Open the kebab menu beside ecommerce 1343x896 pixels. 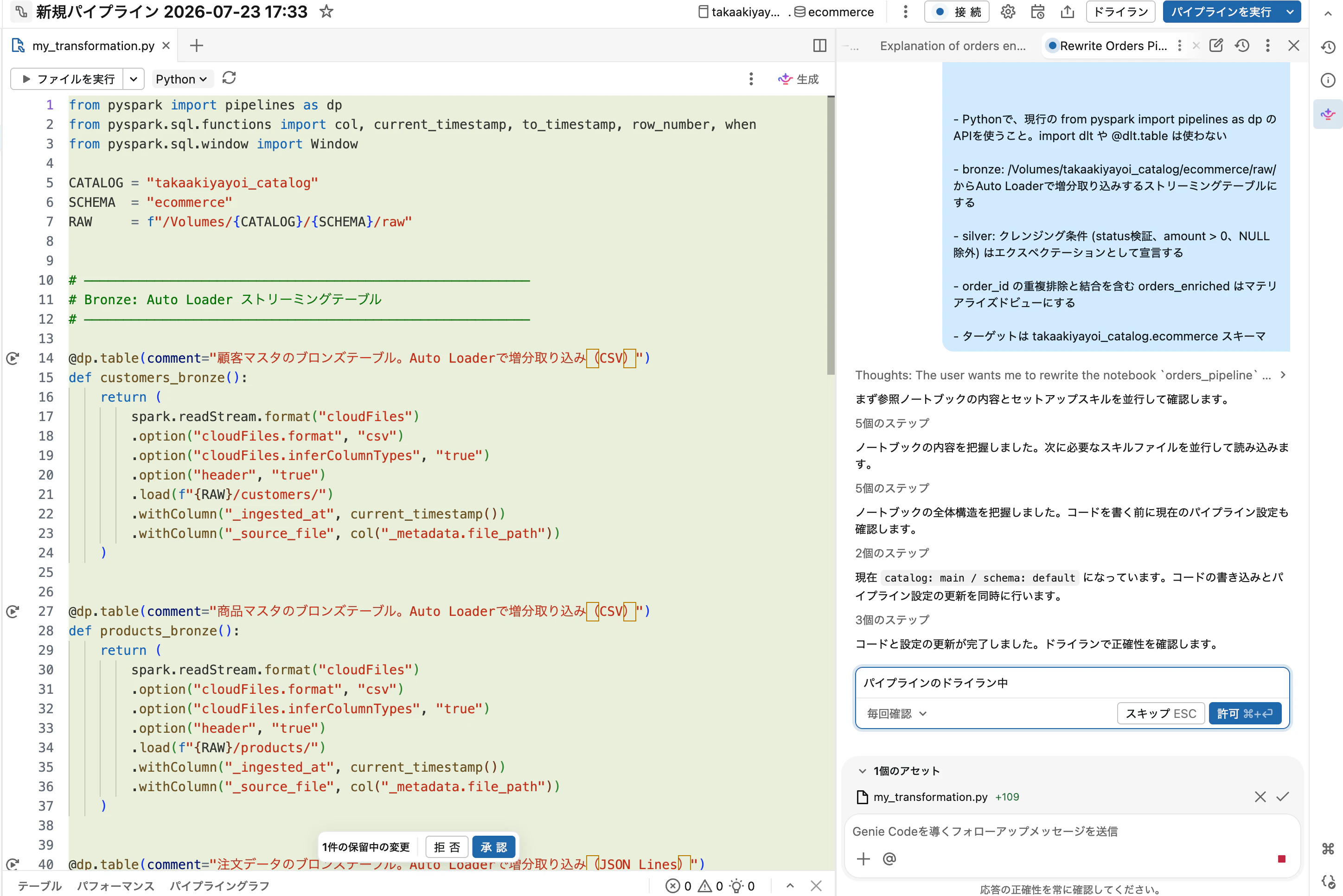[x=905, y=12]
